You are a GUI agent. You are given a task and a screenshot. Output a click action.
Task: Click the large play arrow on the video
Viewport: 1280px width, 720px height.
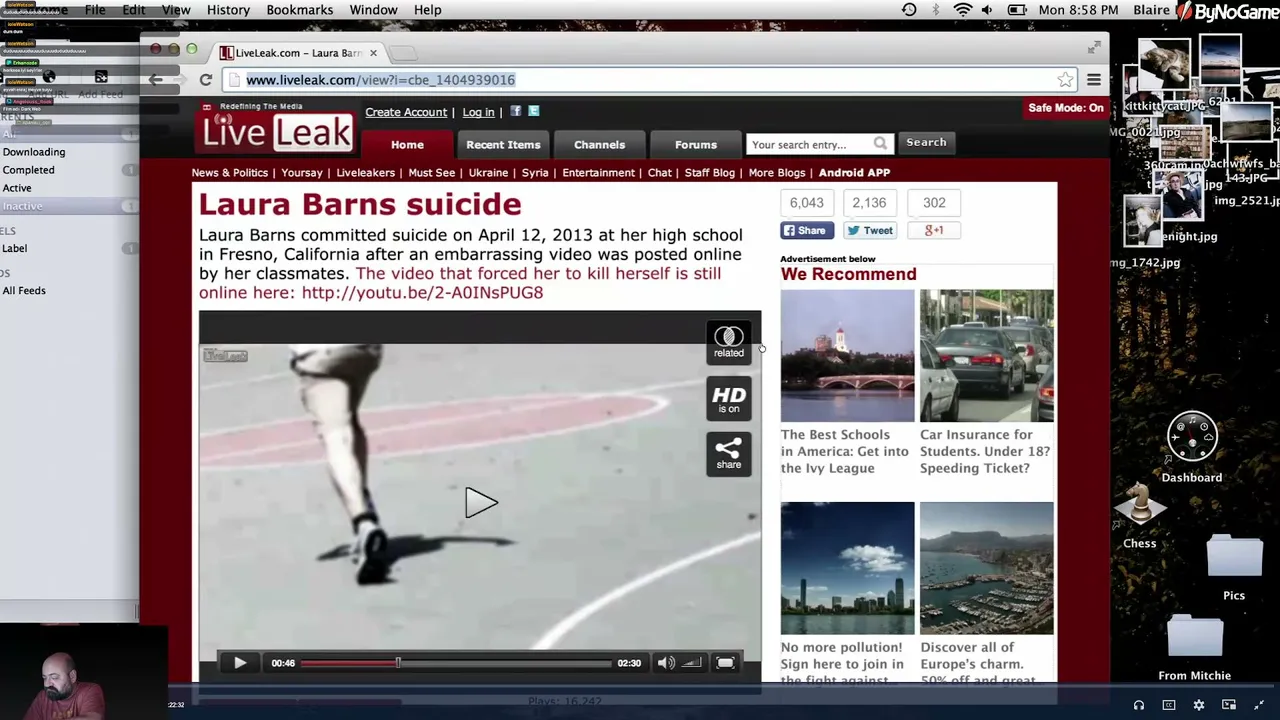(x=480, y=503)
